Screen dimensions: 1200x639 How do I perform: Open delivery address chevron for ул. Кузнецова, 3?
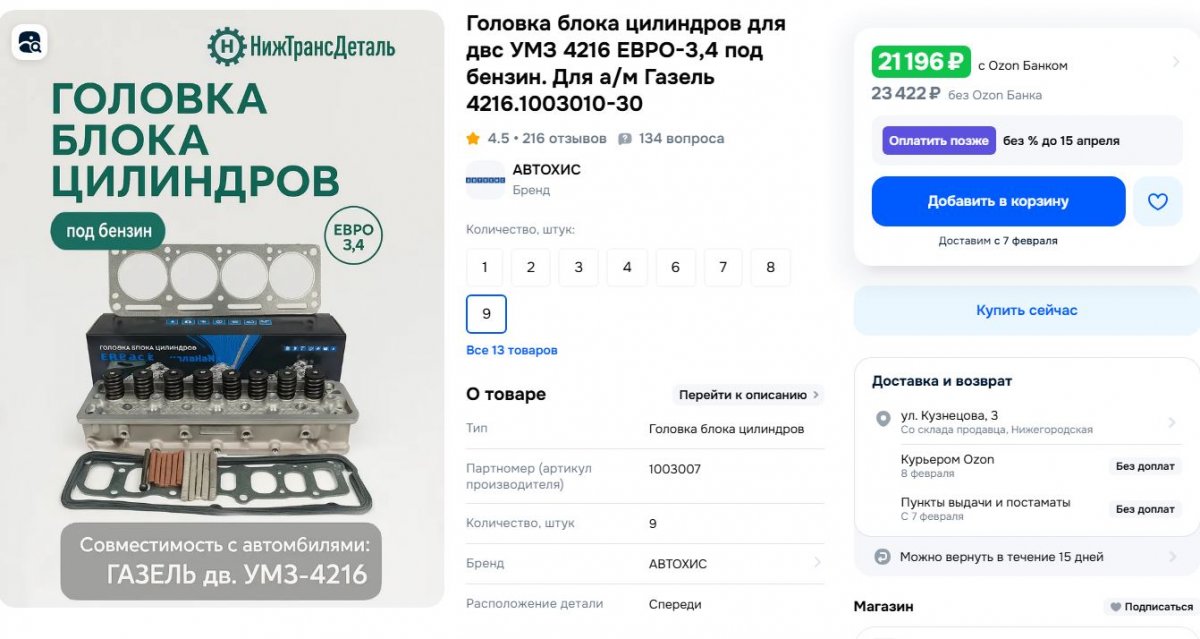coord(1172,423)
